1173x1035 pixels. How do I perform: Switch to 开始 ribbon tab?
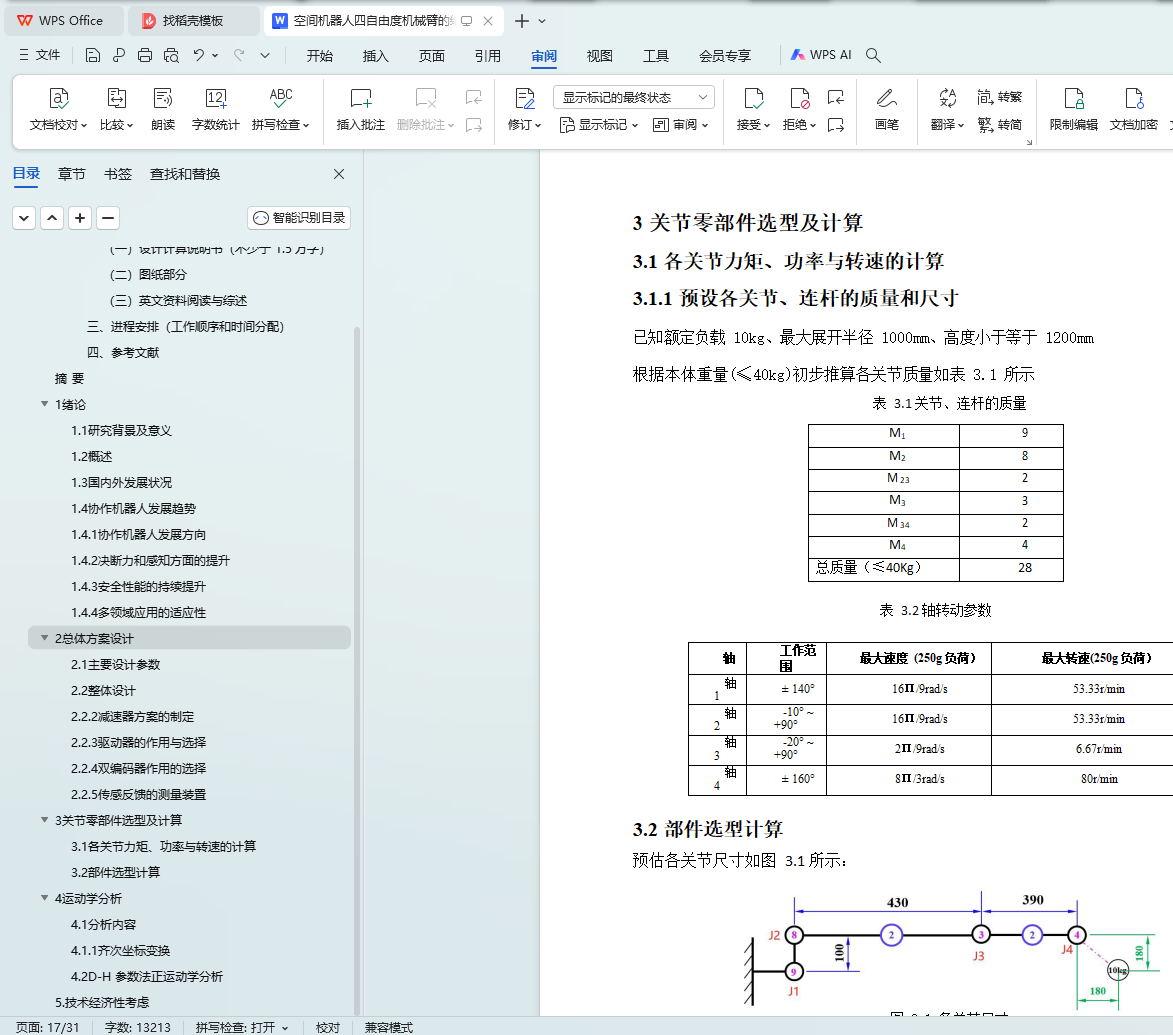(x=319, y=55)
